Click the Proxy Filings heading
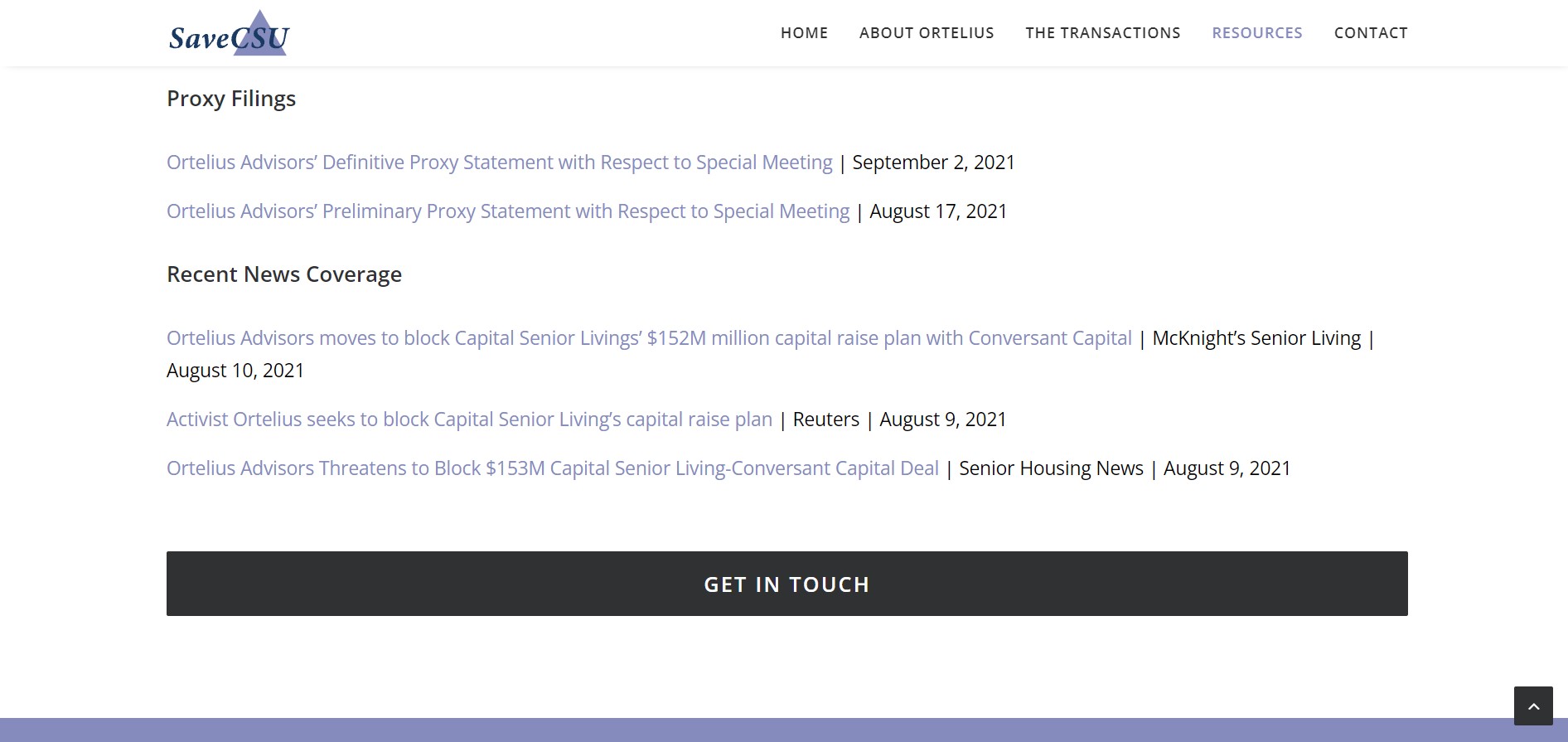This screenshot has width=1568, height=742. 231,99
